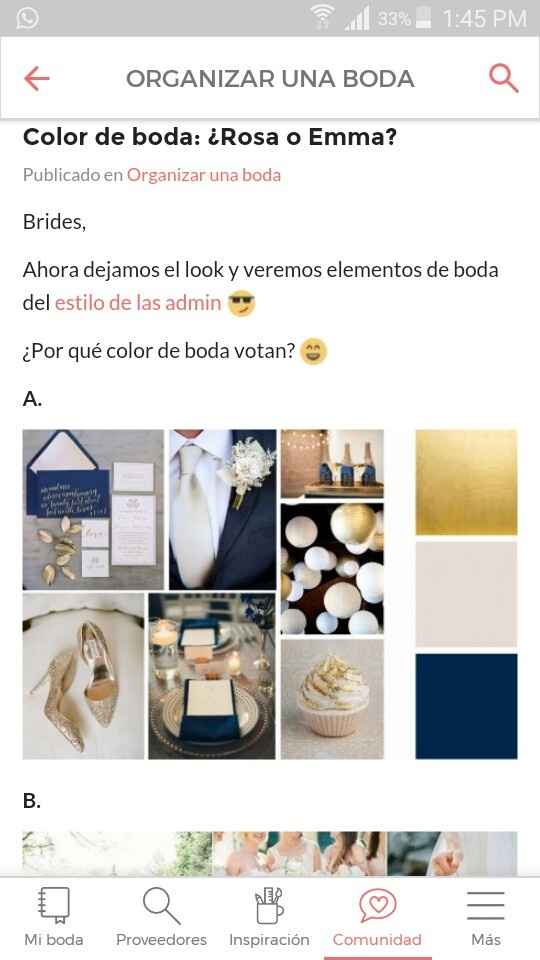540x960 pixels.
Task: Open Más hamburger menu icon
Action: pyautogui.click(x=486, y=906)
